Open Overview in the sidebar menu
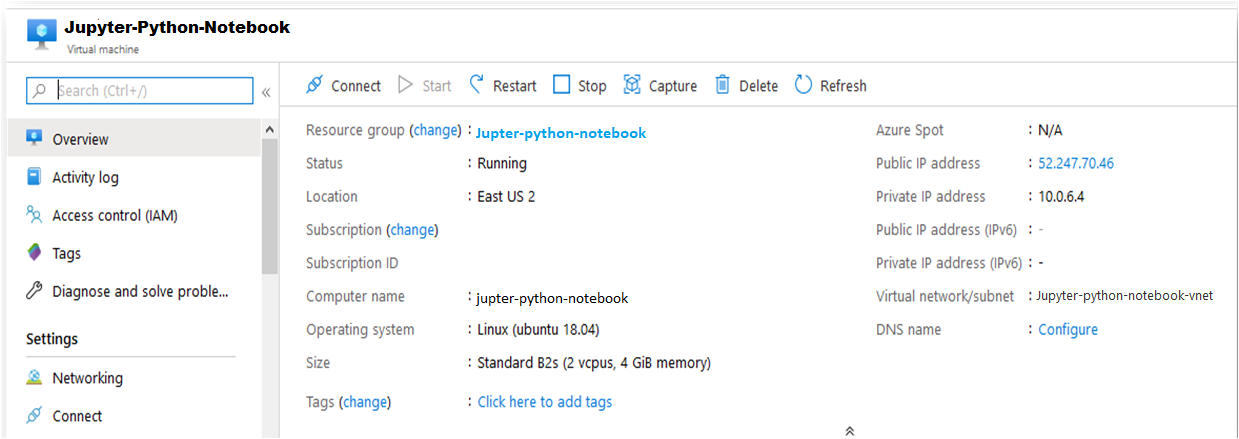The width and height of the screenshot is (1239, 439). click(x=134, y=139)
